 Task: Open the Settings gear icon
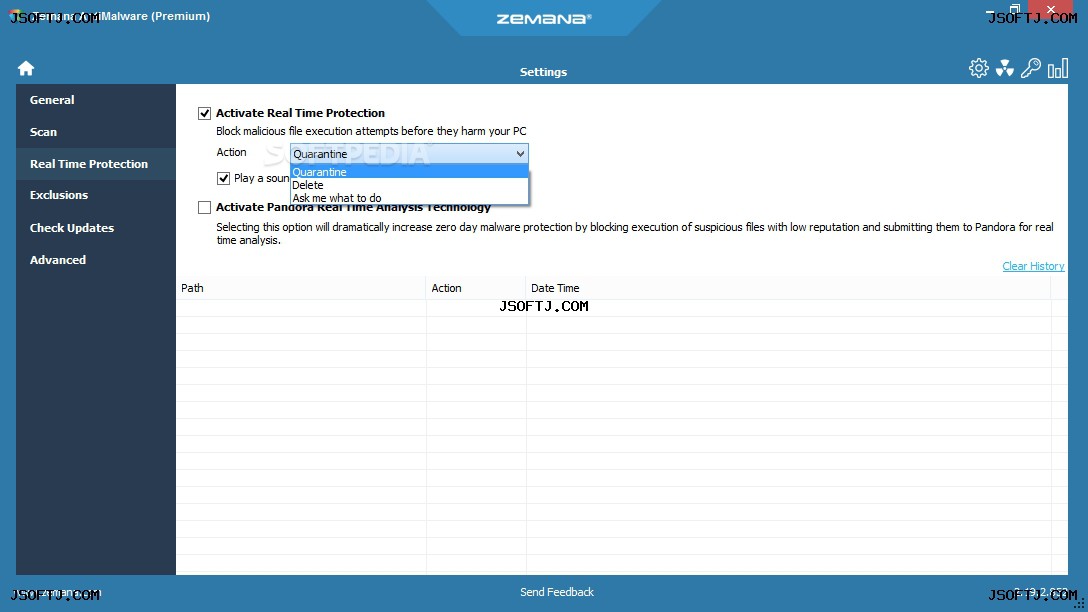tap(978, 68)
